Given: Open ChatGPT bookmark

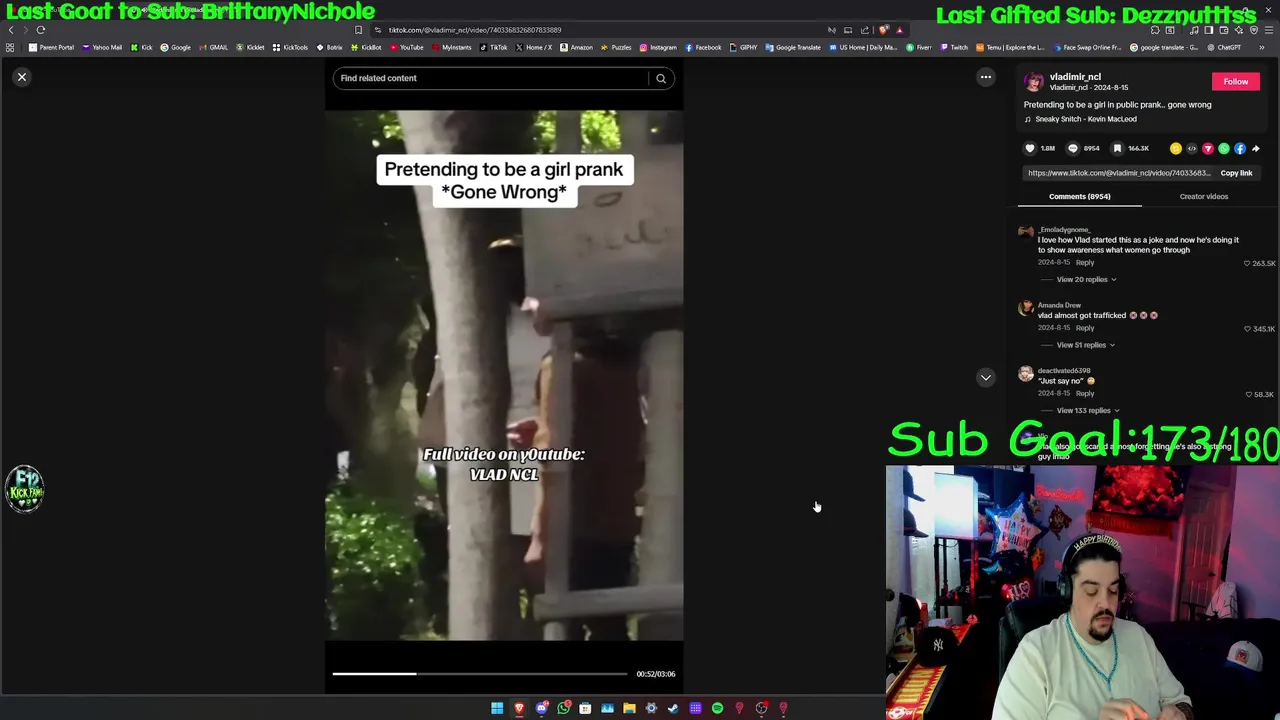Looking at the screenshot, I should [x=1223, y=47].
